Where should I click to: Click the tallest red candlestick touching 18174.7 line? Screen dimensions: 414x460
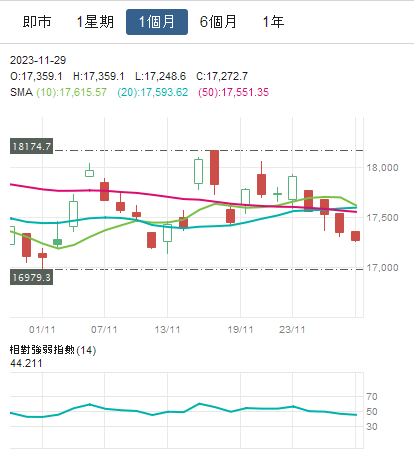214,167
